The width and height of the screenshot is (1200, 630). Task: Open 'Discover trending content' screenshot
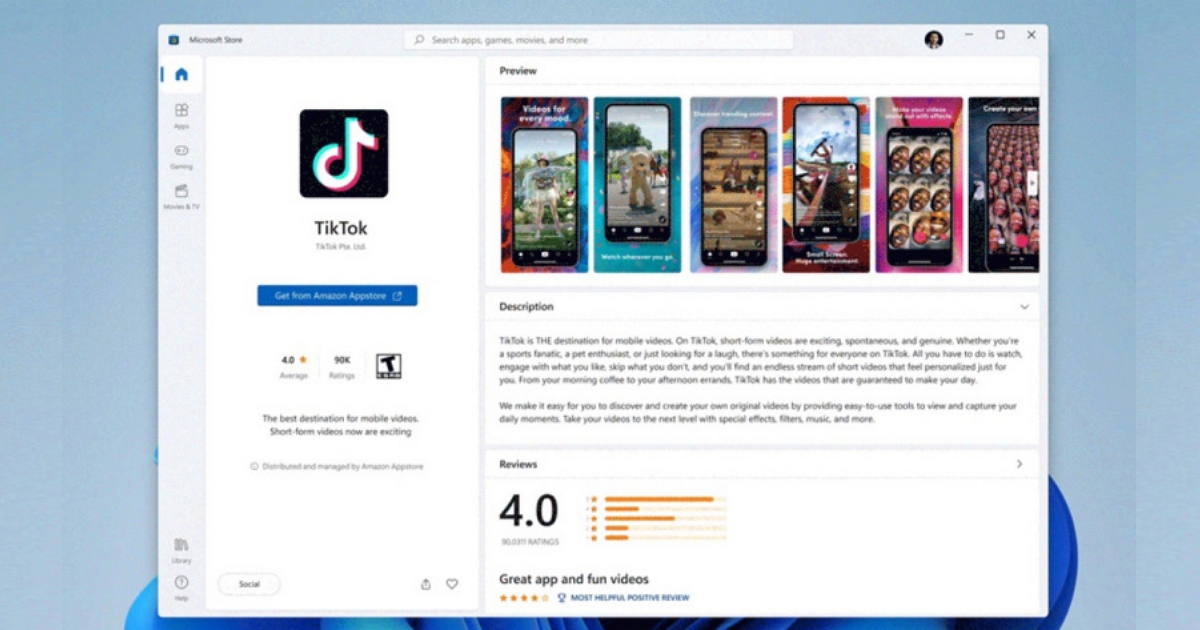click(x=733, y=184)
